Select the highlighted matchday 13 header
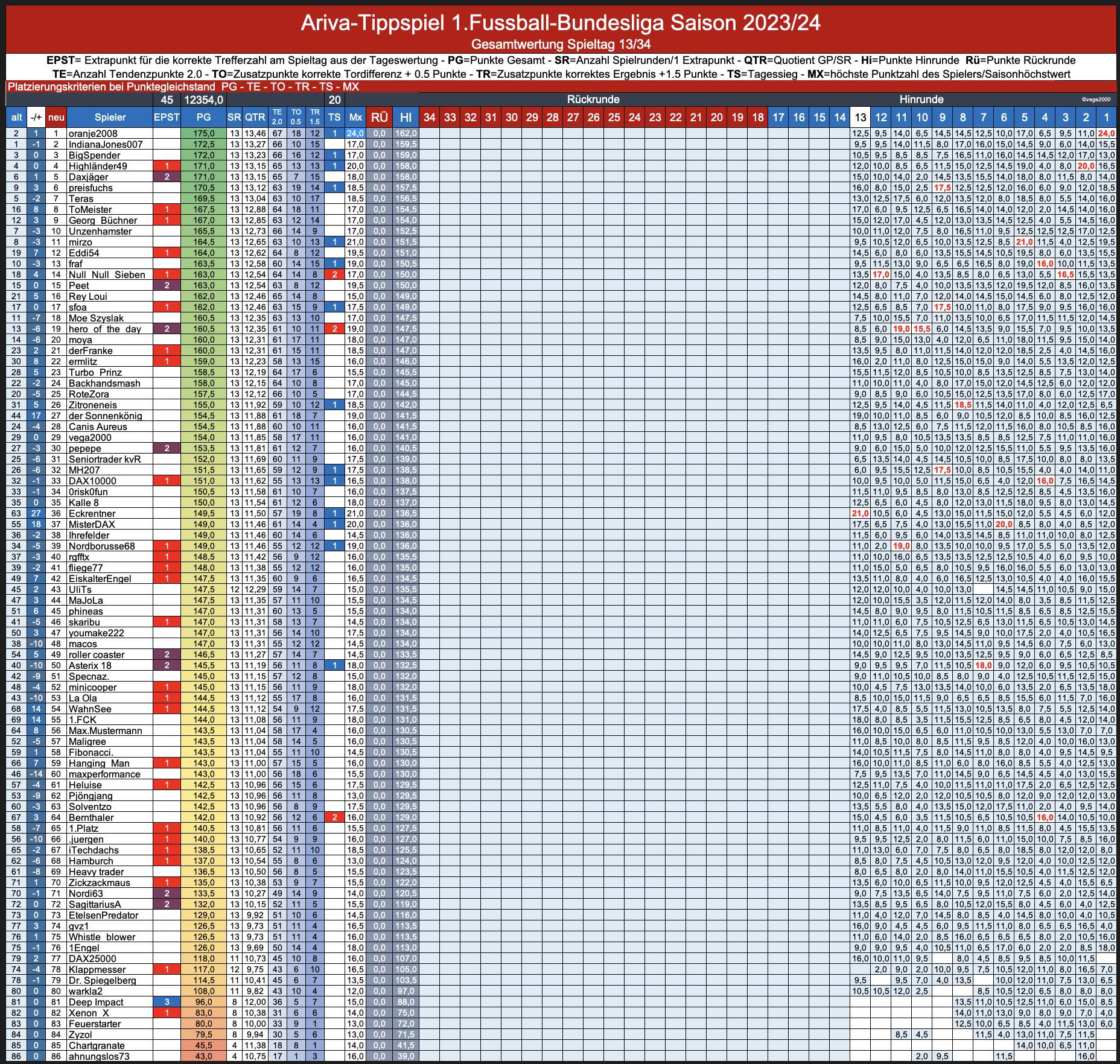Image resolution: width=1120 pixels, height=1064 pixels. coord(861,117)
